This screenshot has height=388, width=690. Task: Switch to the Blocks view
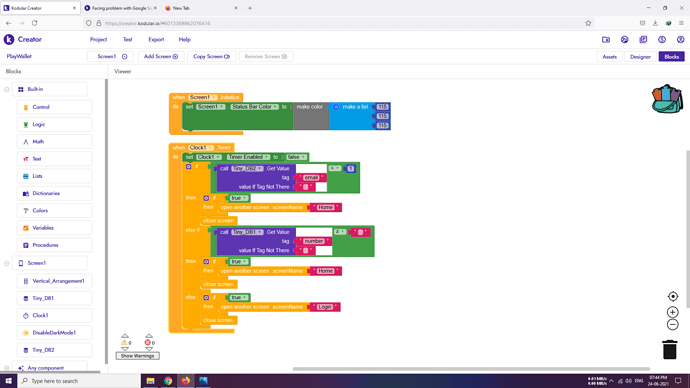(672, 57)
